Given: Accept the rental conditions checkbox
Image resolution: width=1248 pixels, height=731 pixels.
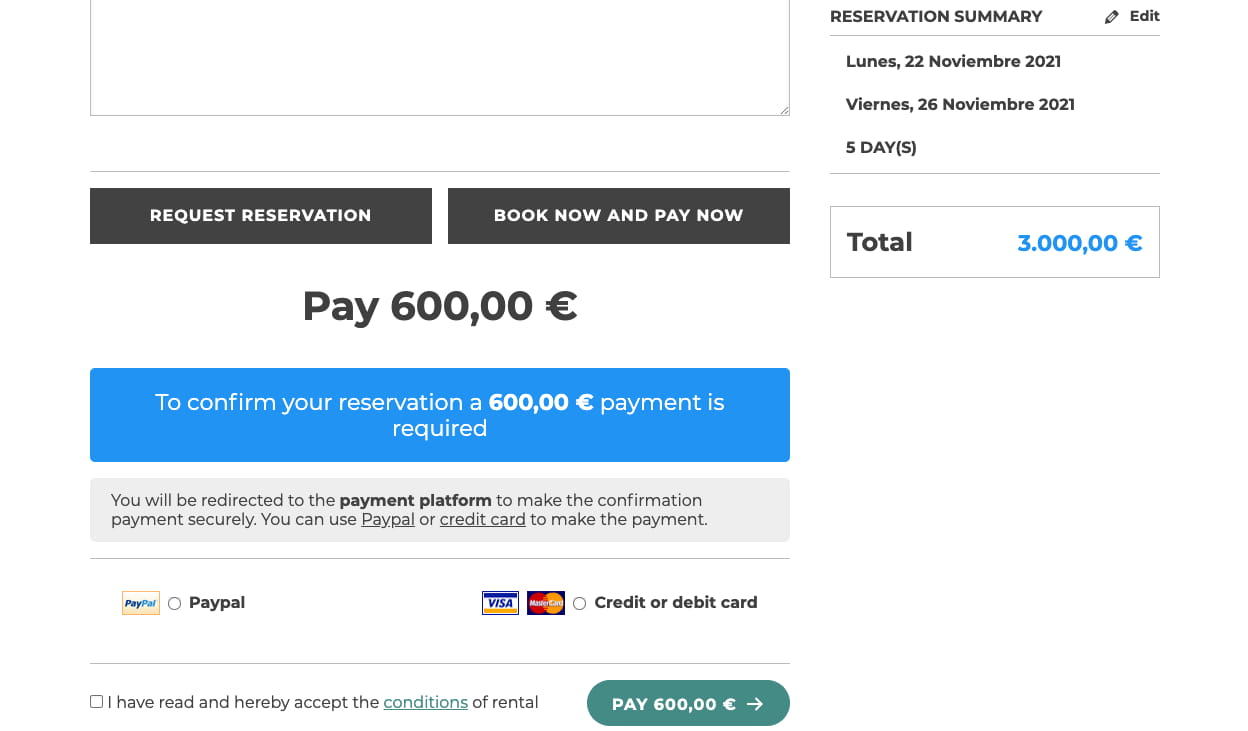Looking at the screenshot, I should 96,702.
